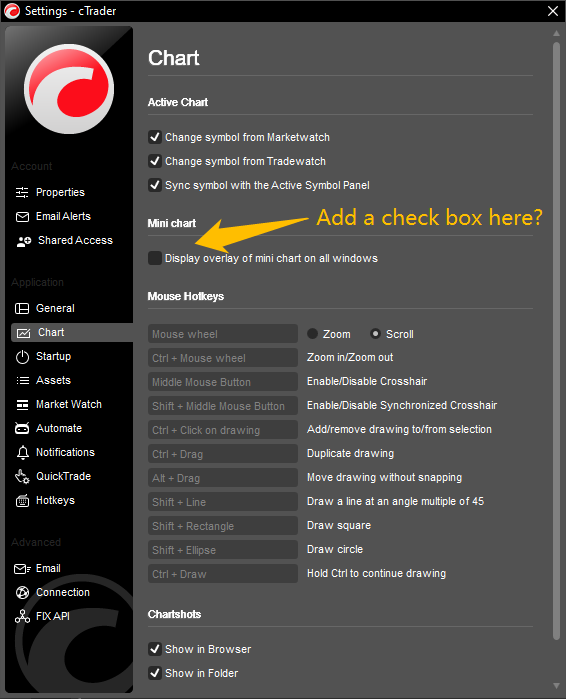Viewport: 566px width, 699px height.
Task: Click the Market Watch icon
Action: pos(22,405)
